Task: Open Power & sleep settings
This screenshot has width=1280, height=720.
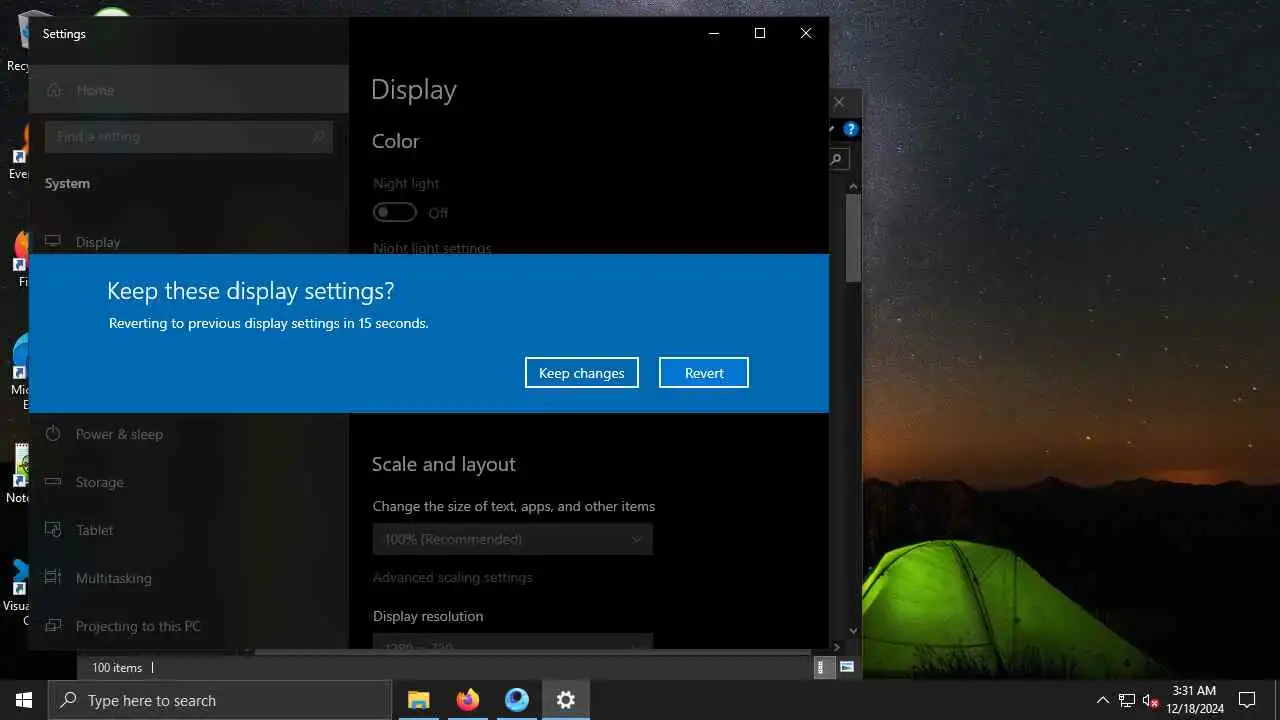Action: 188,434
